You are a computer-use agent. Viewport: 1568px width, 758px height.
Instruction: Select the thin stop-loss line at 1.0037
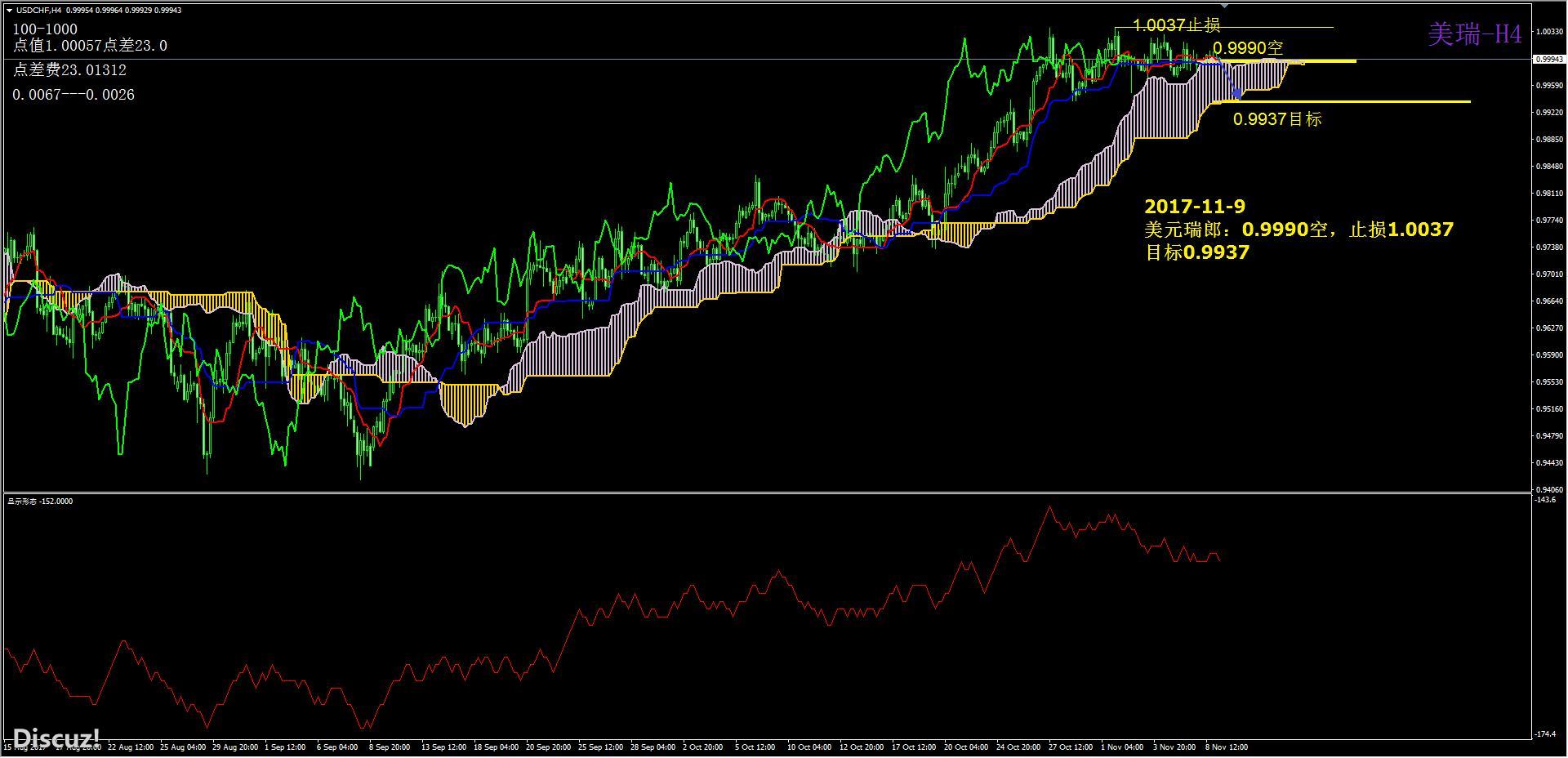pyautogui.click(x=1223, y=28)
